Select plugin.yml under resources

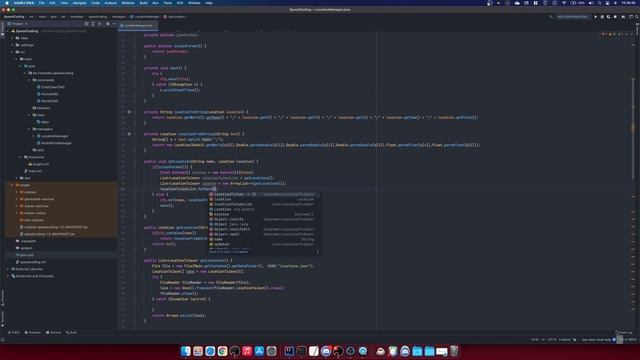38,164
